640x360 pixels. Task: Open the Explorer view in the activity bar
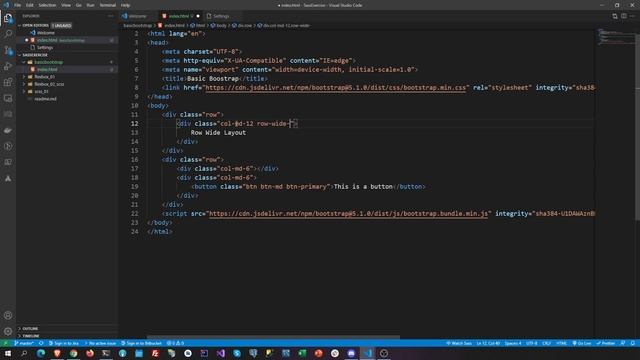(8, 18)
